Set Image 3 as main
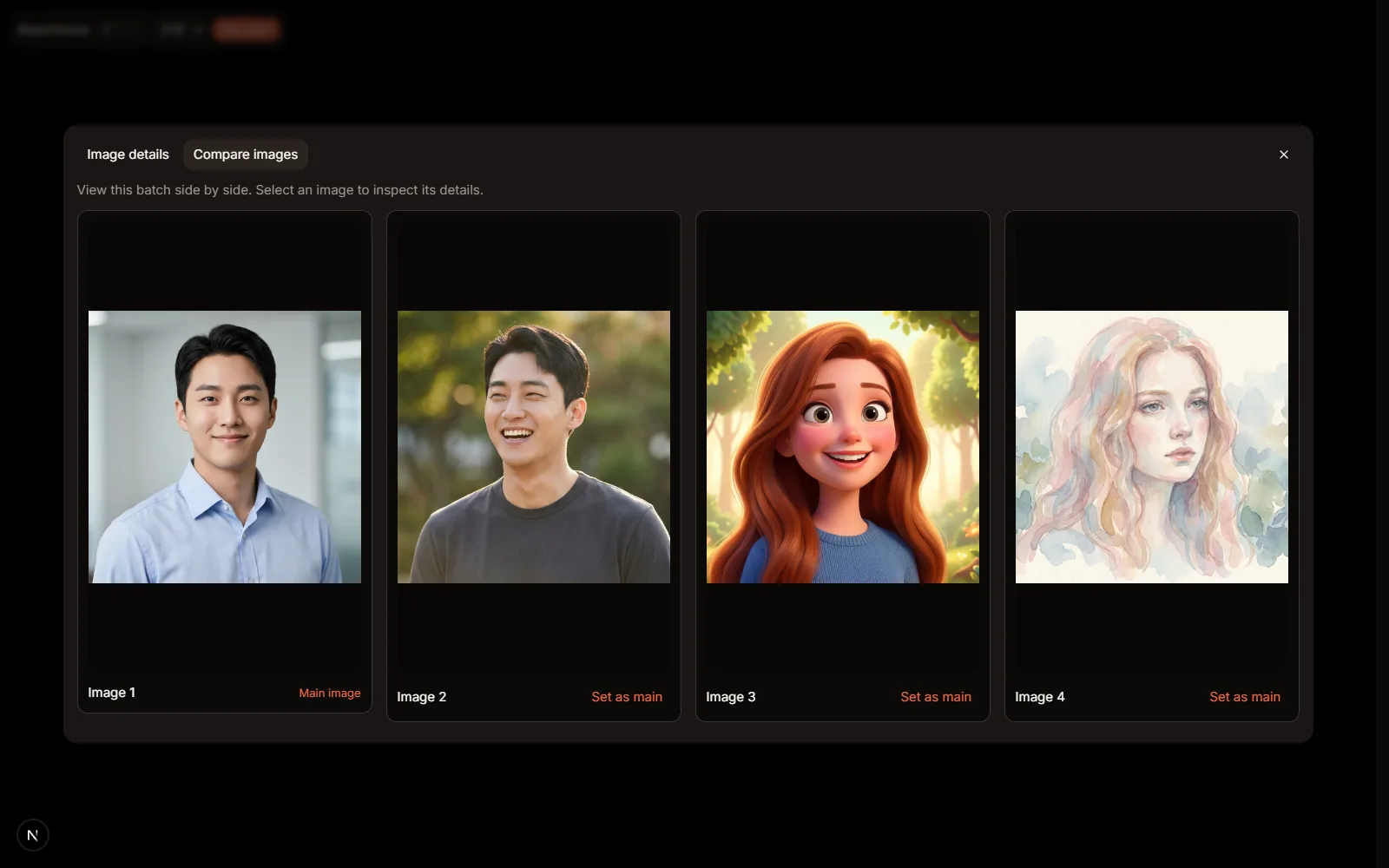 click(x=936, y=697)
